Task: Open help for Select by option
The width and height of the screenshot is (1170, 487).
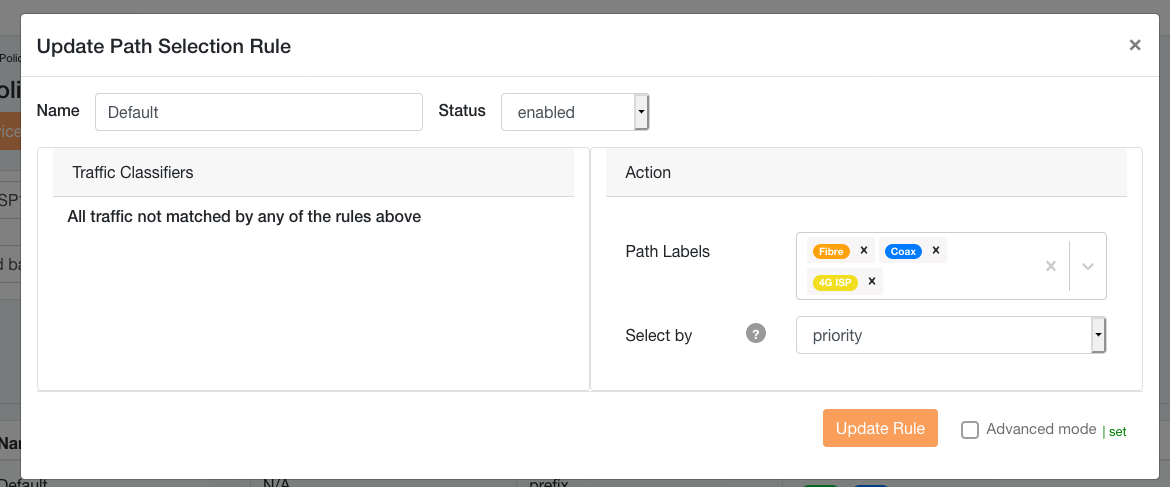Action: [756, 334]
